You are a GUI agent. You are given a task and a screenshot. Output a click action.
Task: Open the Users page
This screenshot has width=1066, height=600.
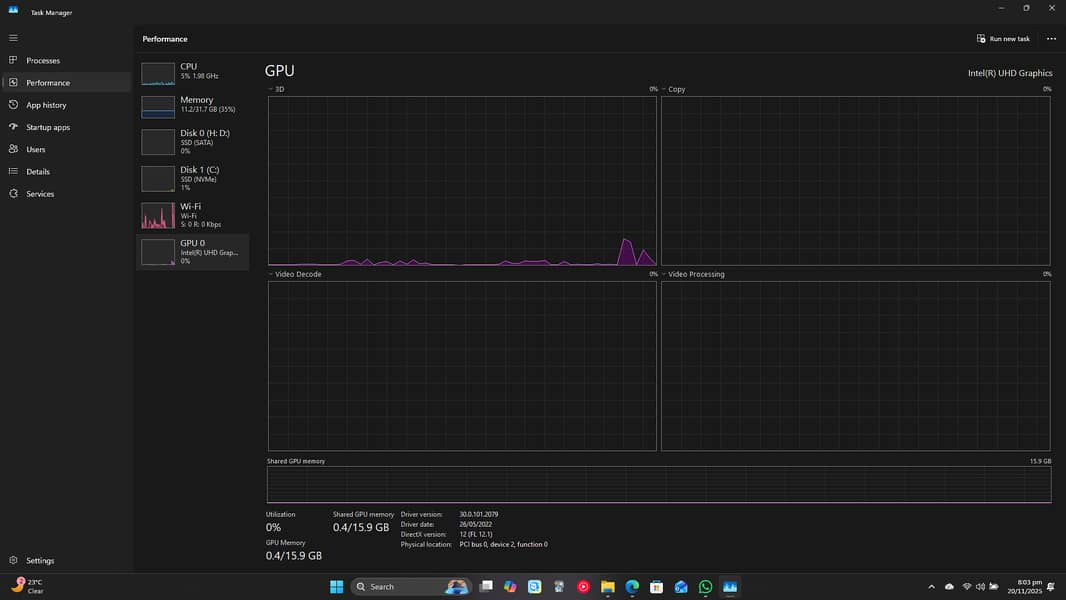[36, 149]
